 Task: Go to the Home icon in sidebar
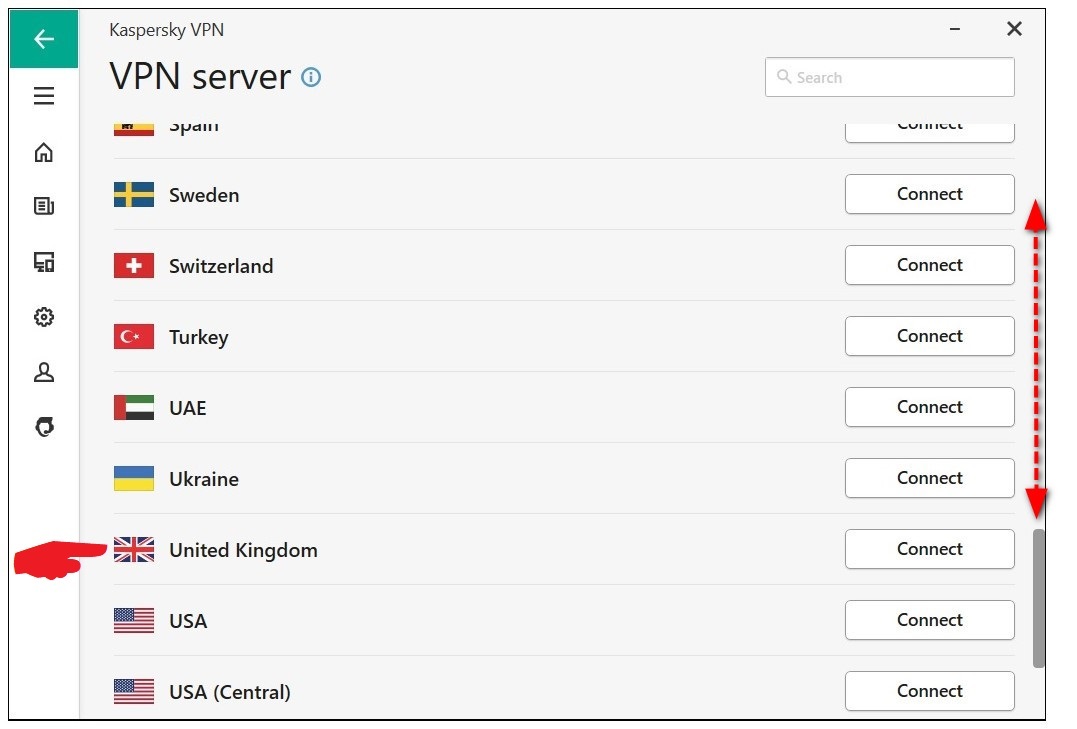(43, 153)
